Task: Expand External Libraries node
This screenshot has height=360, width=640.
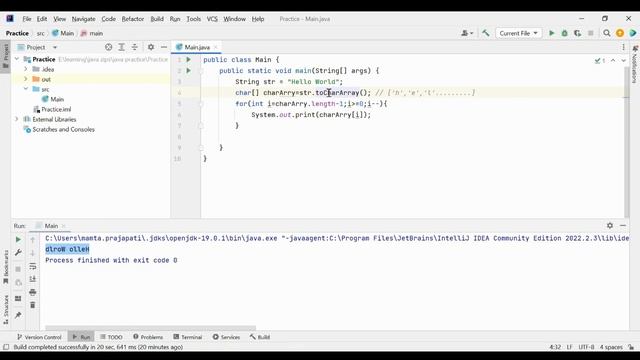Action: coord(17,119)
